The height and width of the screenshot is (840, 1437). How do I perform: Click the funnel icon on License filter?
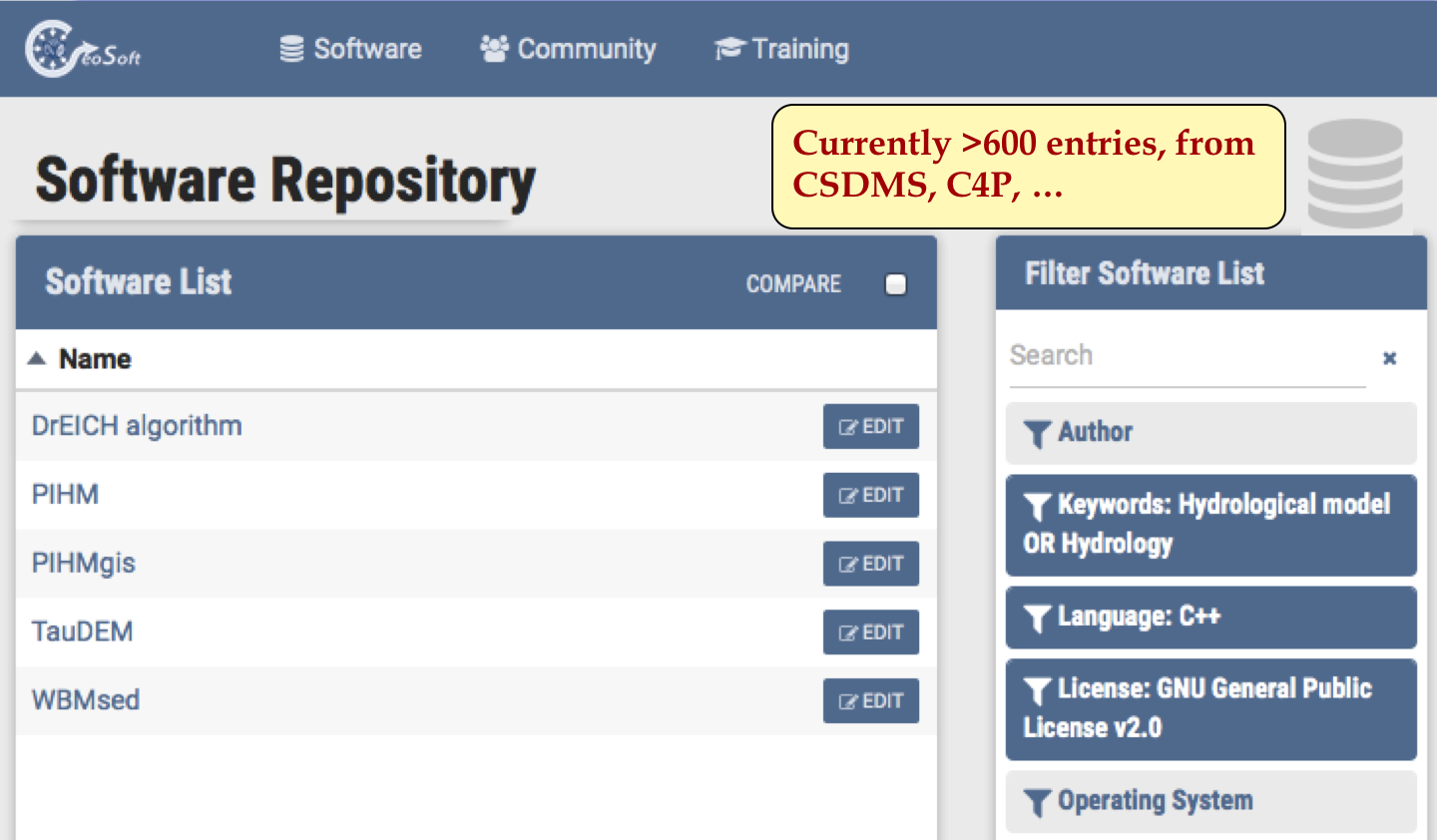pos(1037,690)
